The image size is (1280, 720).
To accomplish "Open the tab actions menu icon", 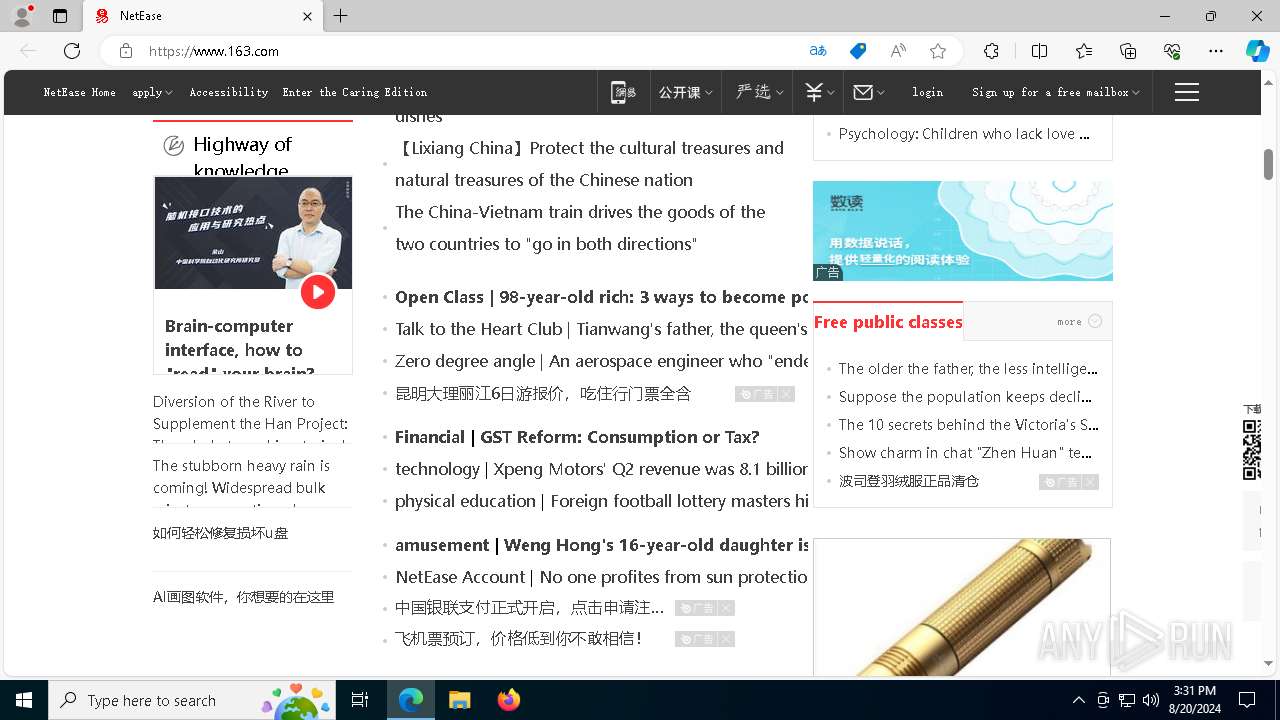I will [x=60, y=16].
